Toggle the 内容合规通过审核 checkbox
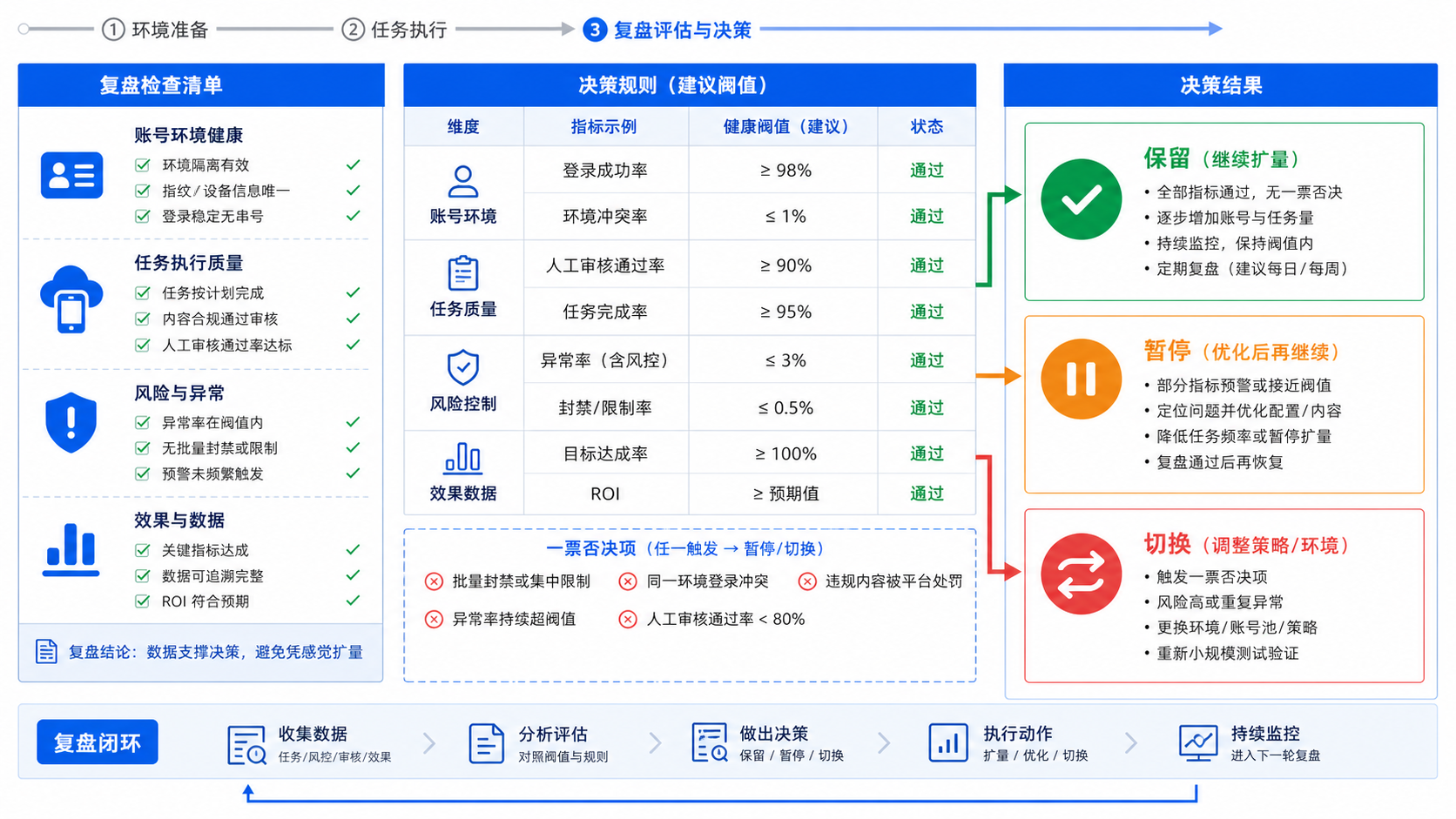 (x=142, y=319)
